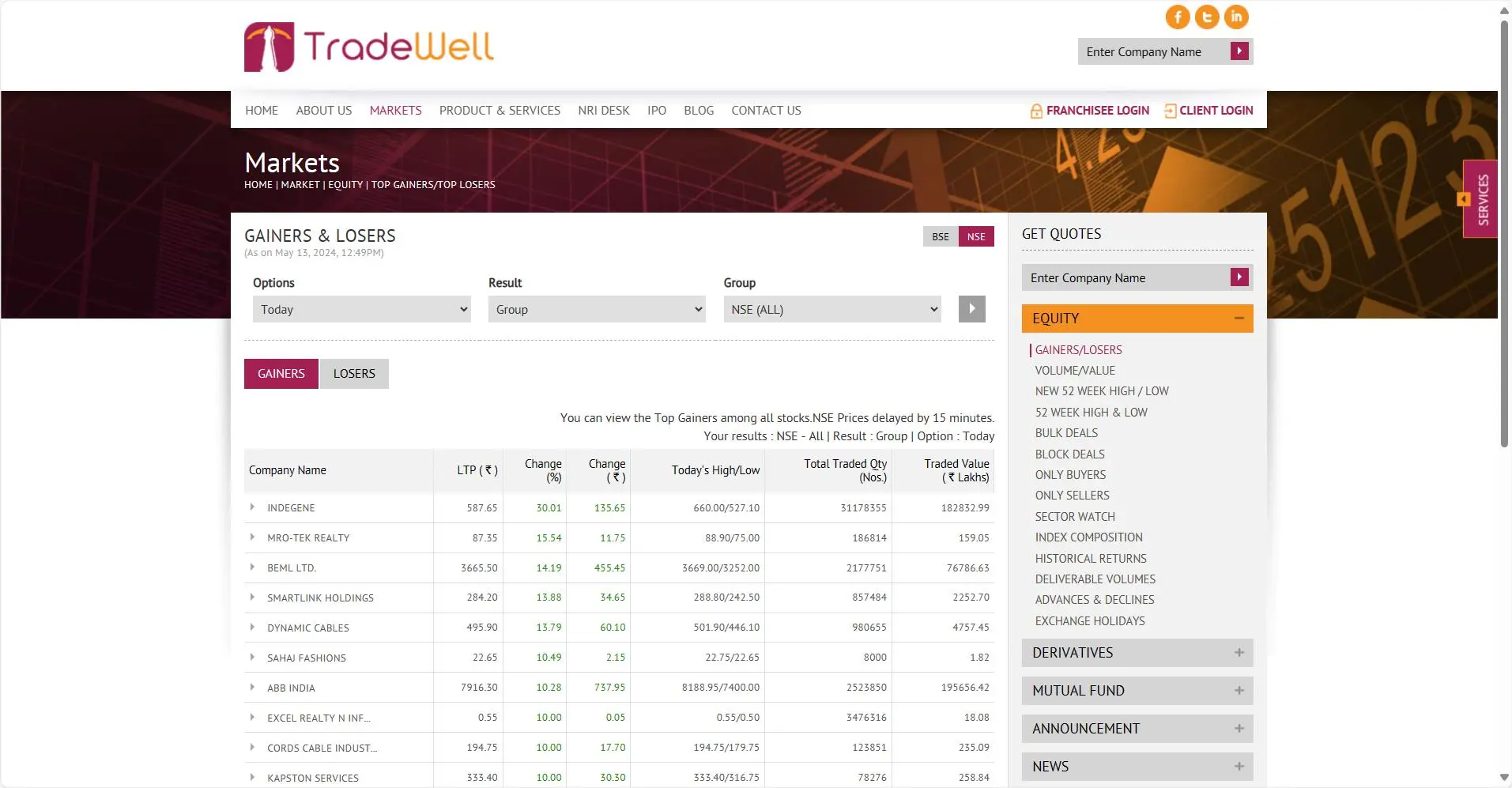Select the GAINERS tab
The width and height of the screenshot is (1512, 788).
[x=281, y=374]
